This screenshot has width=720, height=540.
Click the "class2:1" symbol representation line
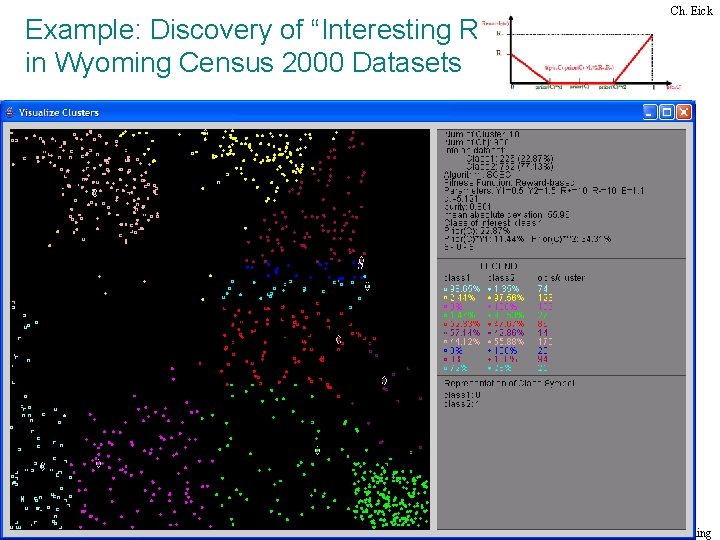click(x=461, y=404)
